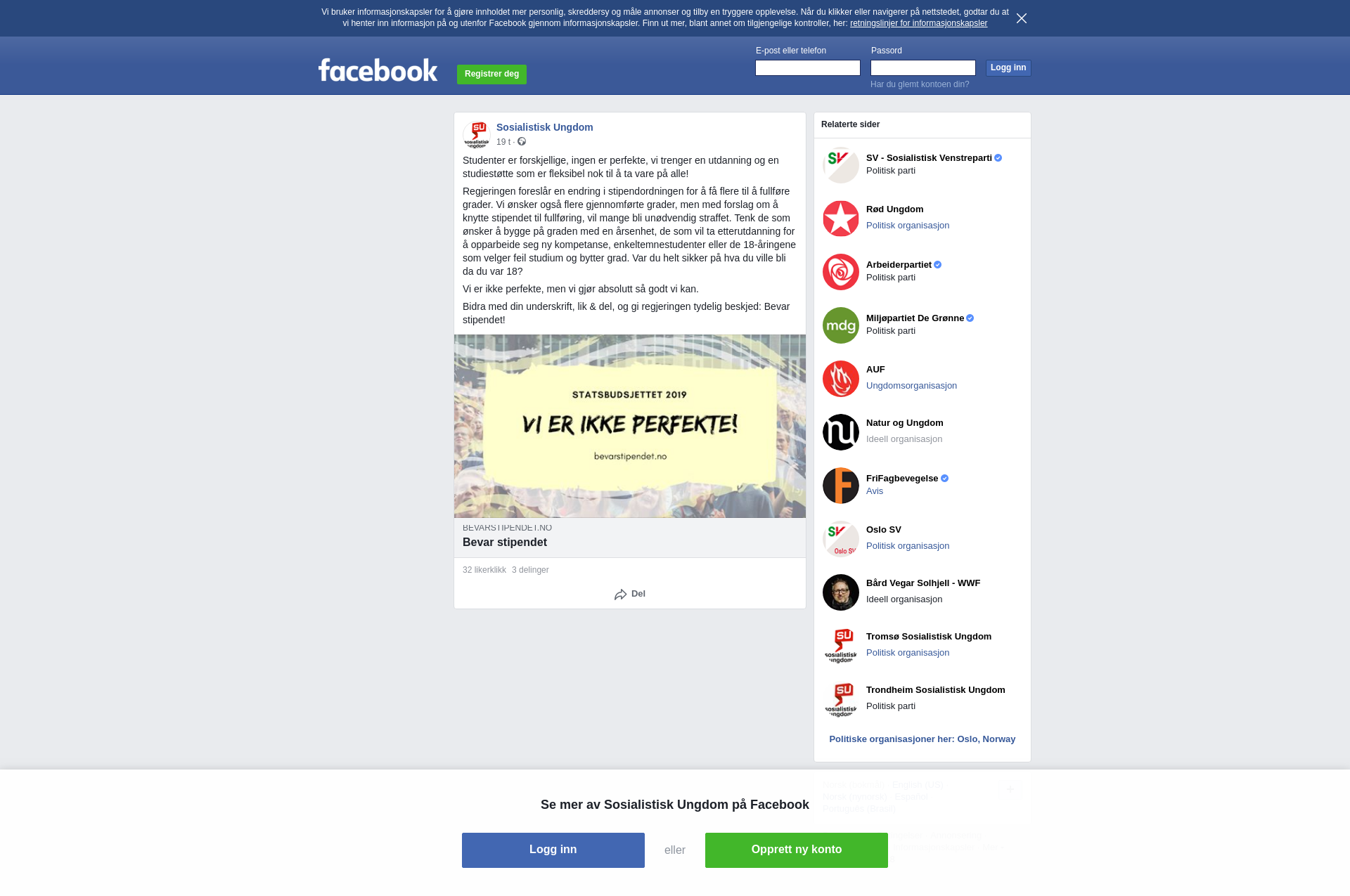Click the E-post eller telefon field
Image resolution: width=1350 pixels, height=896 pixels.
click(808, 67)
